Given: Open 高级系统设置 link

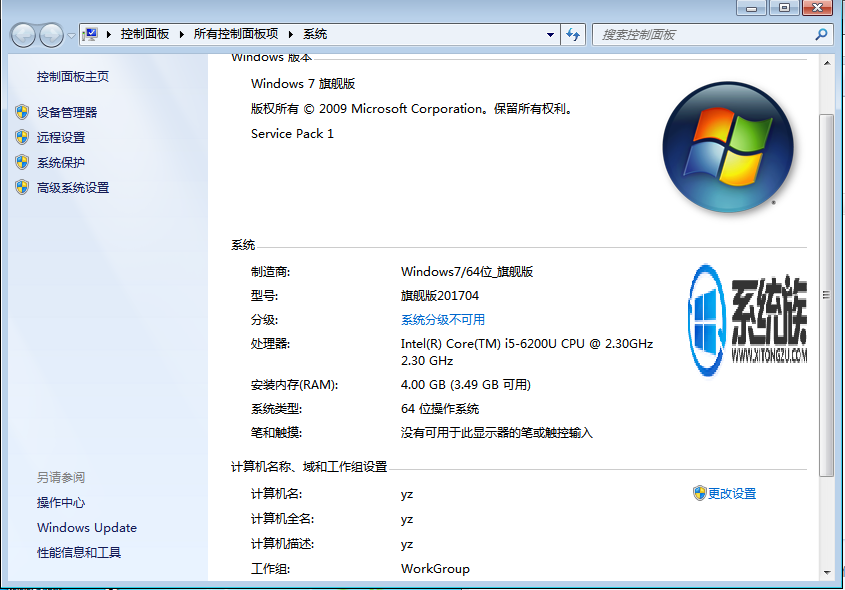Looking at the screenshot, I should point(73,188).
